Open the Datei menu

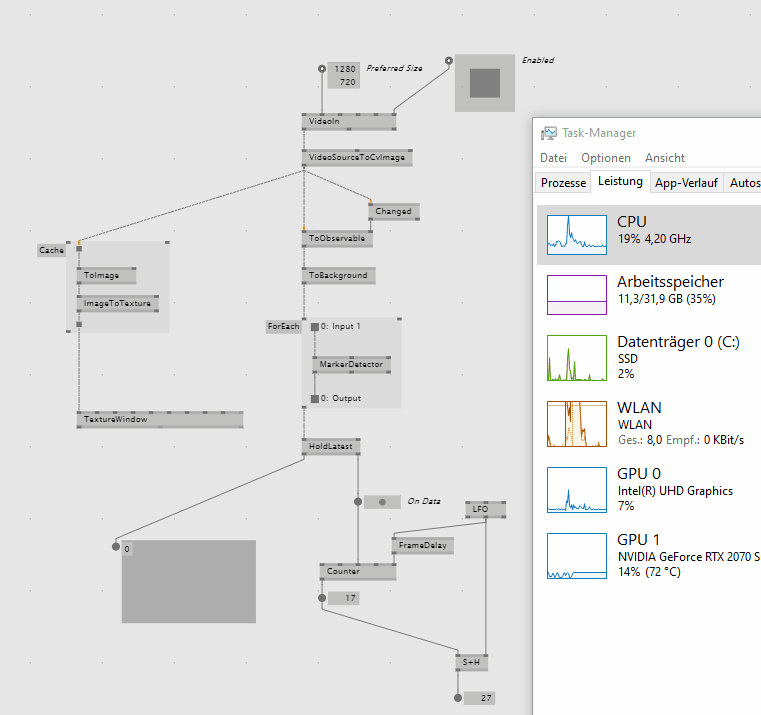click(x=553, y=158)
